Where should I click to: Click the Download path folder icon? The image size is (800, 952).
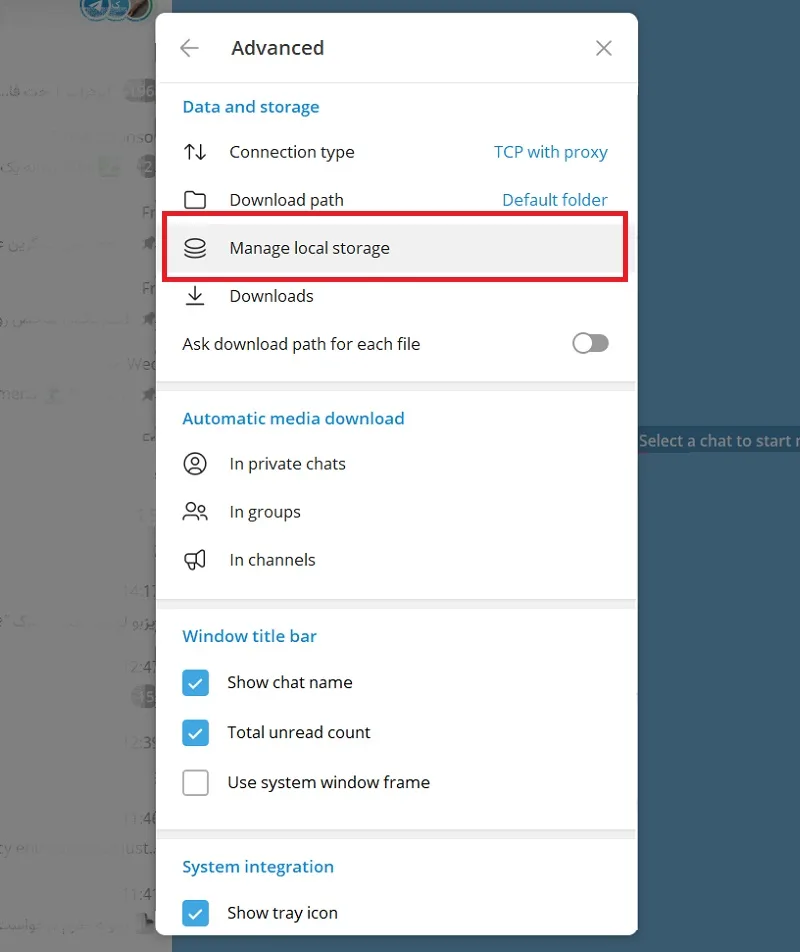click(x=195, y=200)
